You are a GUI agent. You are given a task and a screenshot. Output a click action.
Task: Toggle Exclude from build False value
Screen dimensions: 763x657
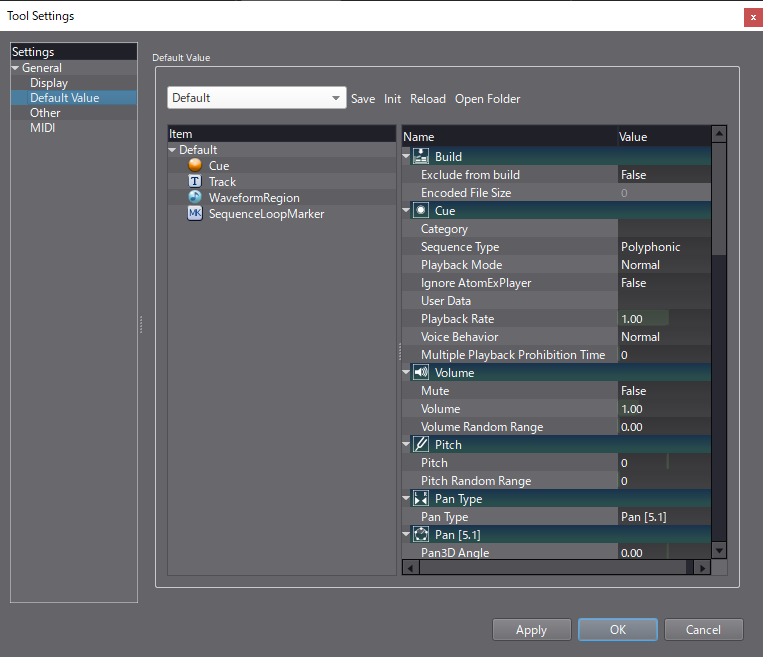[x=664, y=175]
